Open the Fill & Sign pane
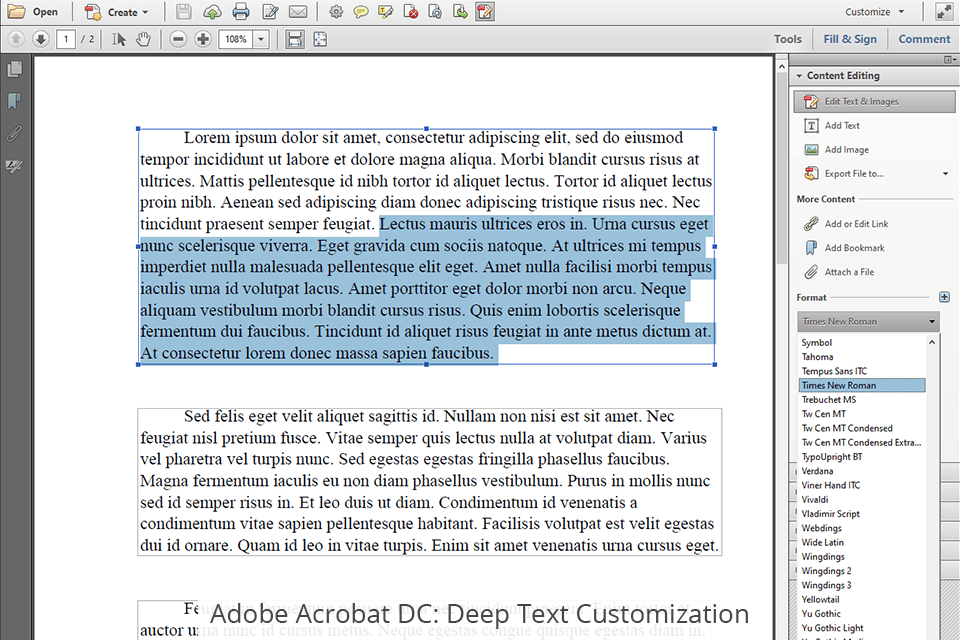The image size is (960, 640). pos(850,39)
